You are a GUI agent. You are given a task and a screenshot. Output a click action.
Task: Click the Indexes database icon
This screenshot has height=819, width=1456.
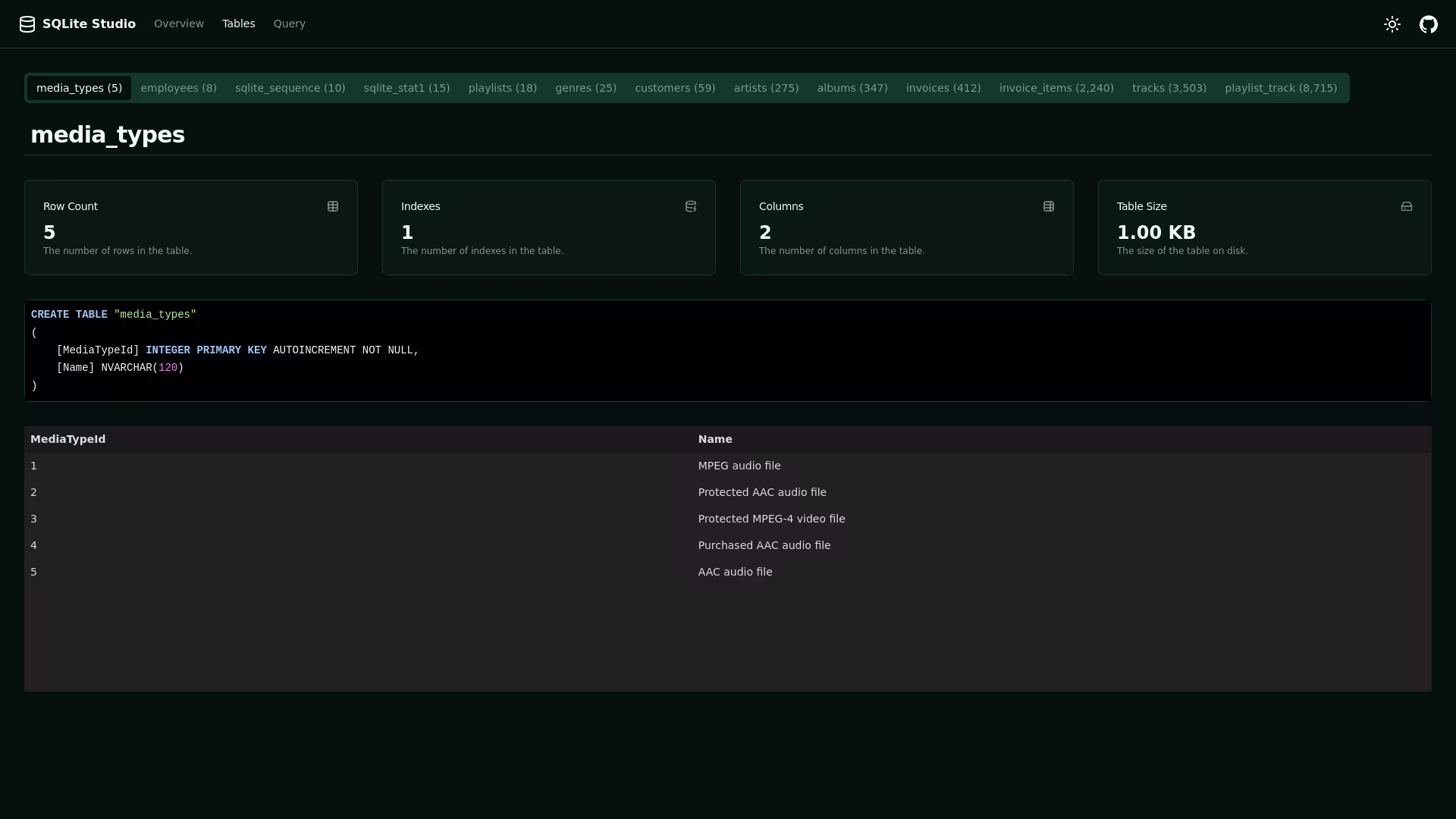click(691, 206)
